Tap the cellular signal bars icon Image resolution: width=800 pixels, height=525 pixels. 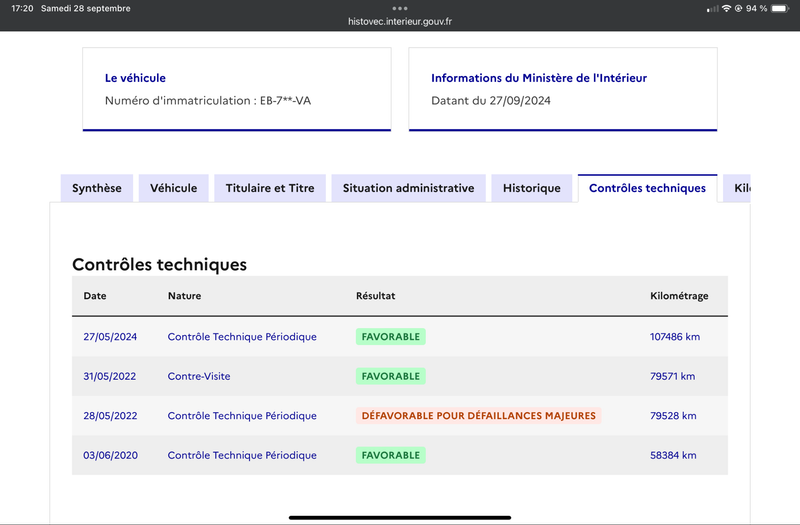click(713, 9)
